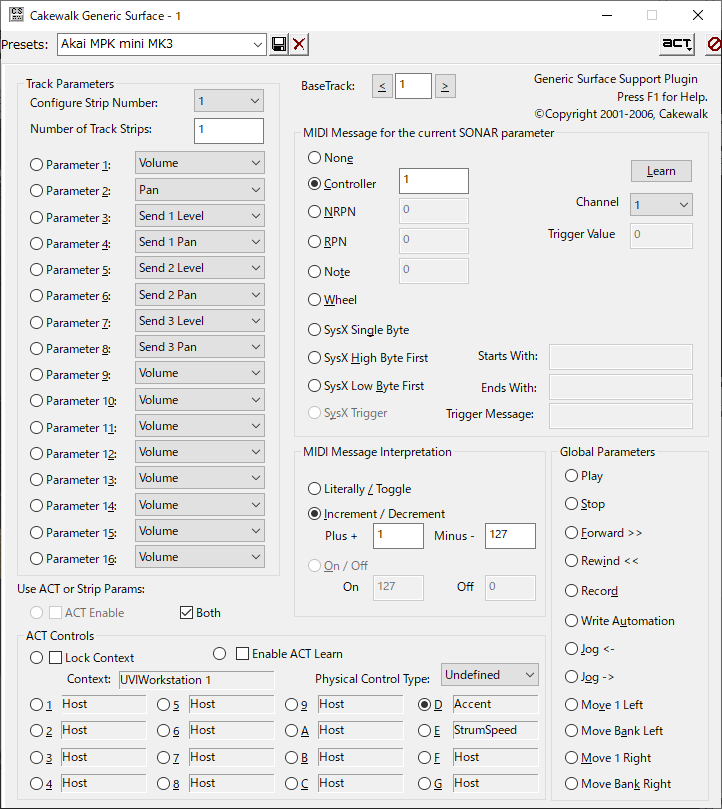This screenshot has height=809, width=722.
Task: Delete the selected preset using red X icon
Action: click(x=299, y=44)
